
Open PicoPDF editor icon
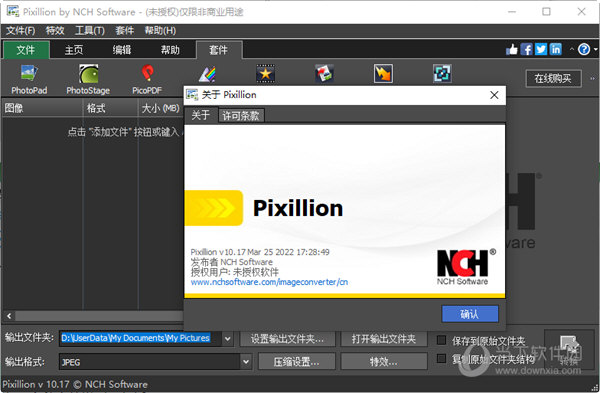147,80
